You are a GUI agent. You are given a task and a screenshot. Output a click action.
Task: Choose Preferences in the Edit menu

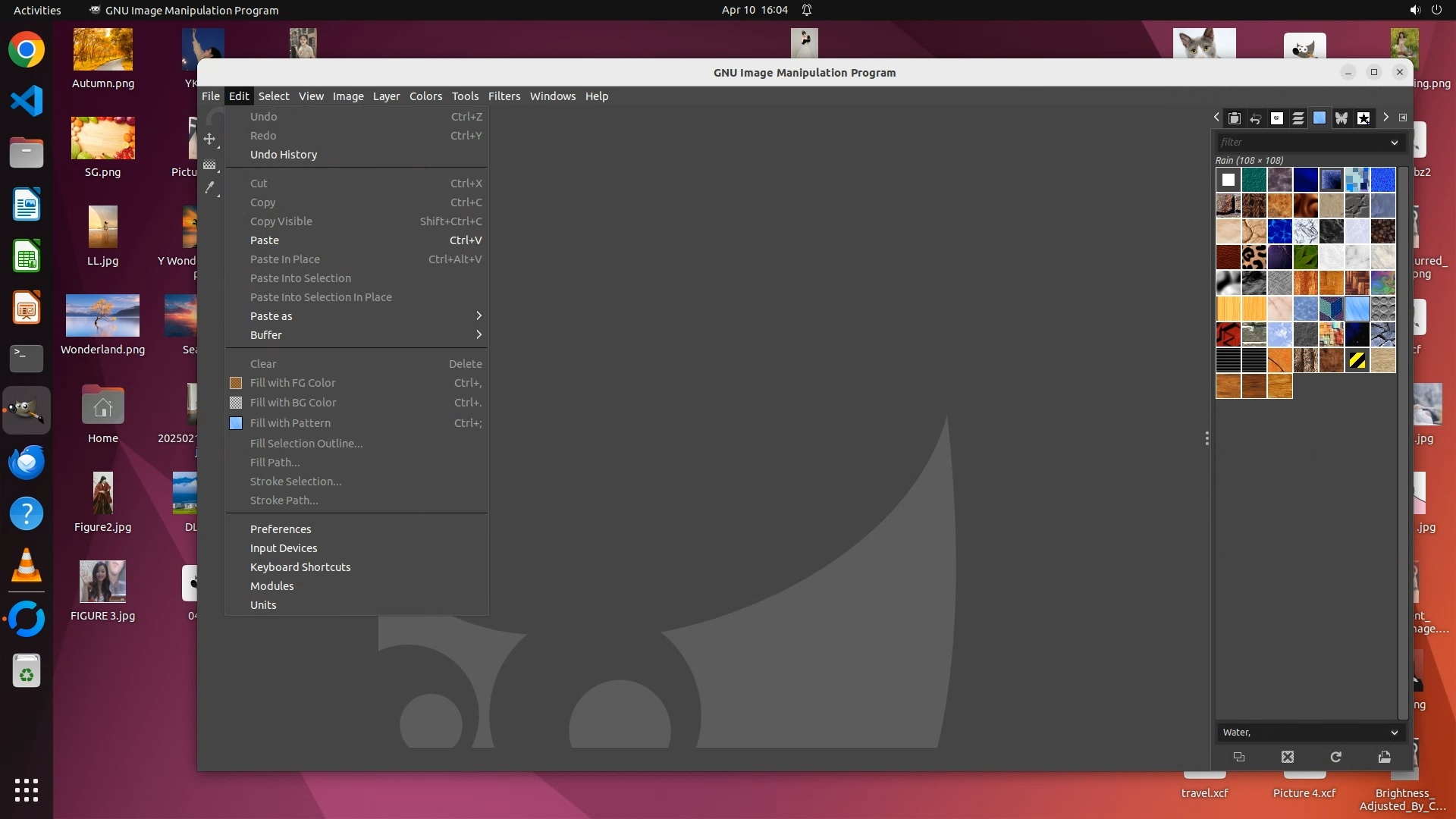click(281, 529)
